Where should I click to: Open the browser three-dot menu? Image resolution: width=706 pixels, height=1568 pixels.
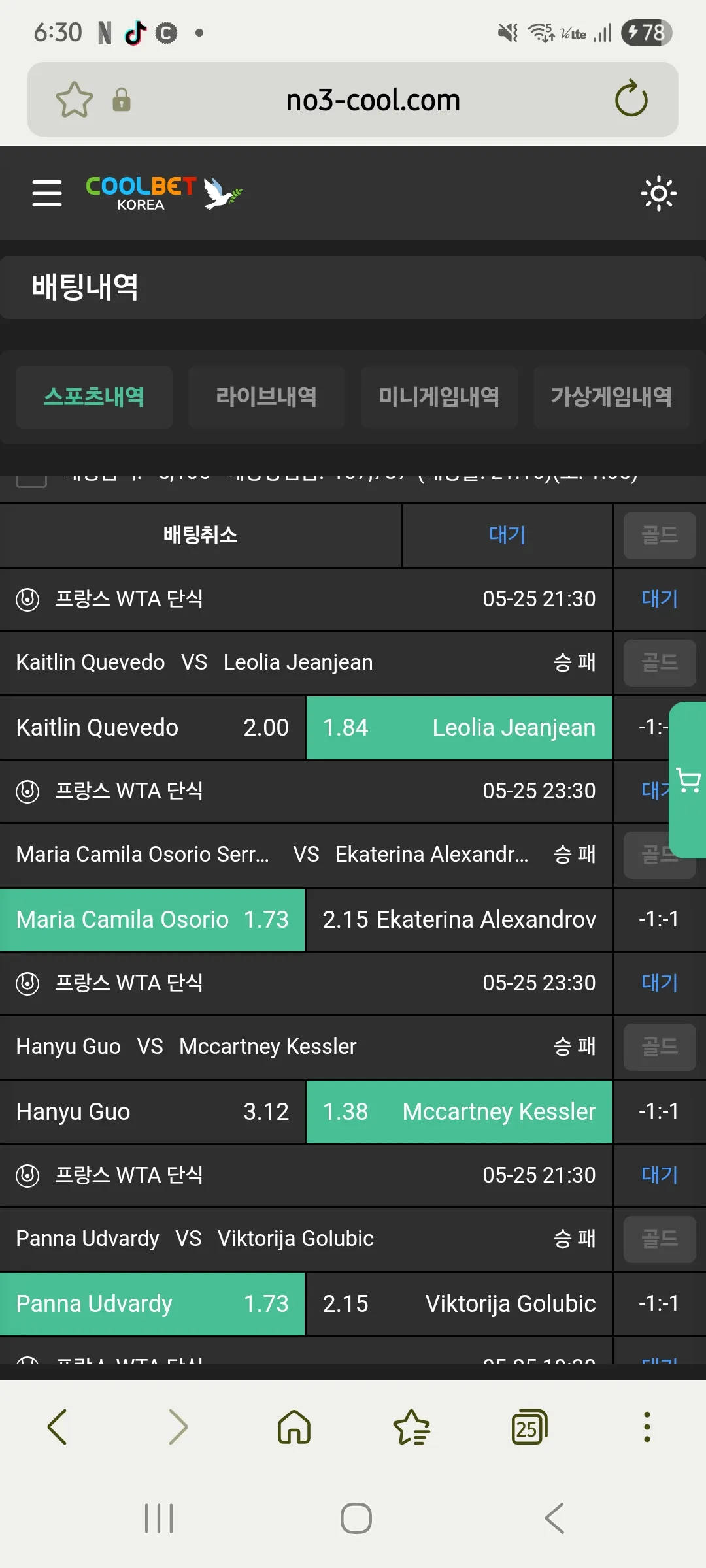[x=647, y=1427]
